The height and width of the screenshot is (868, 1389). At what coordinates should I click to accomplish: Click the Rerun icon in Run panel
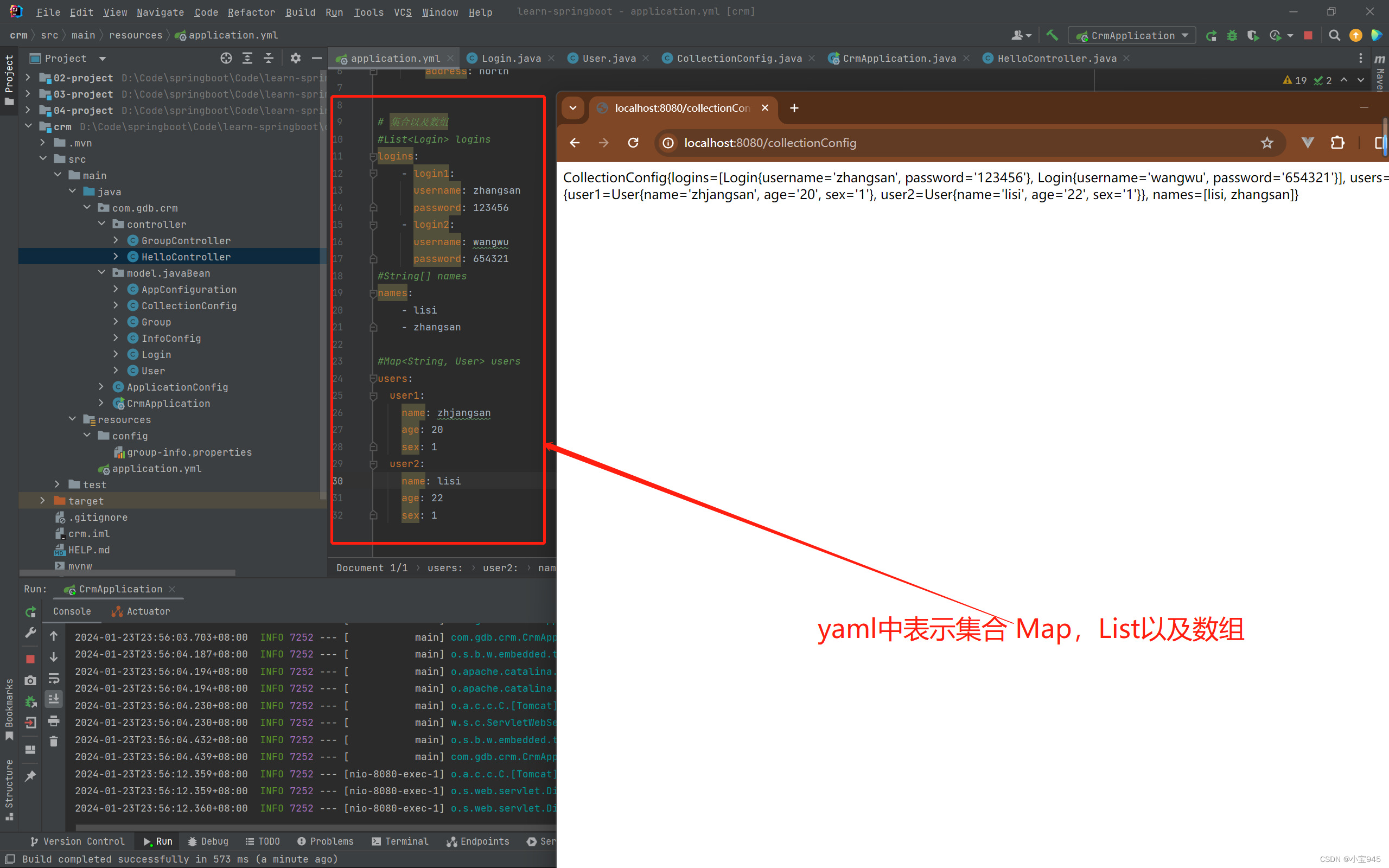(x=30, y=611)
